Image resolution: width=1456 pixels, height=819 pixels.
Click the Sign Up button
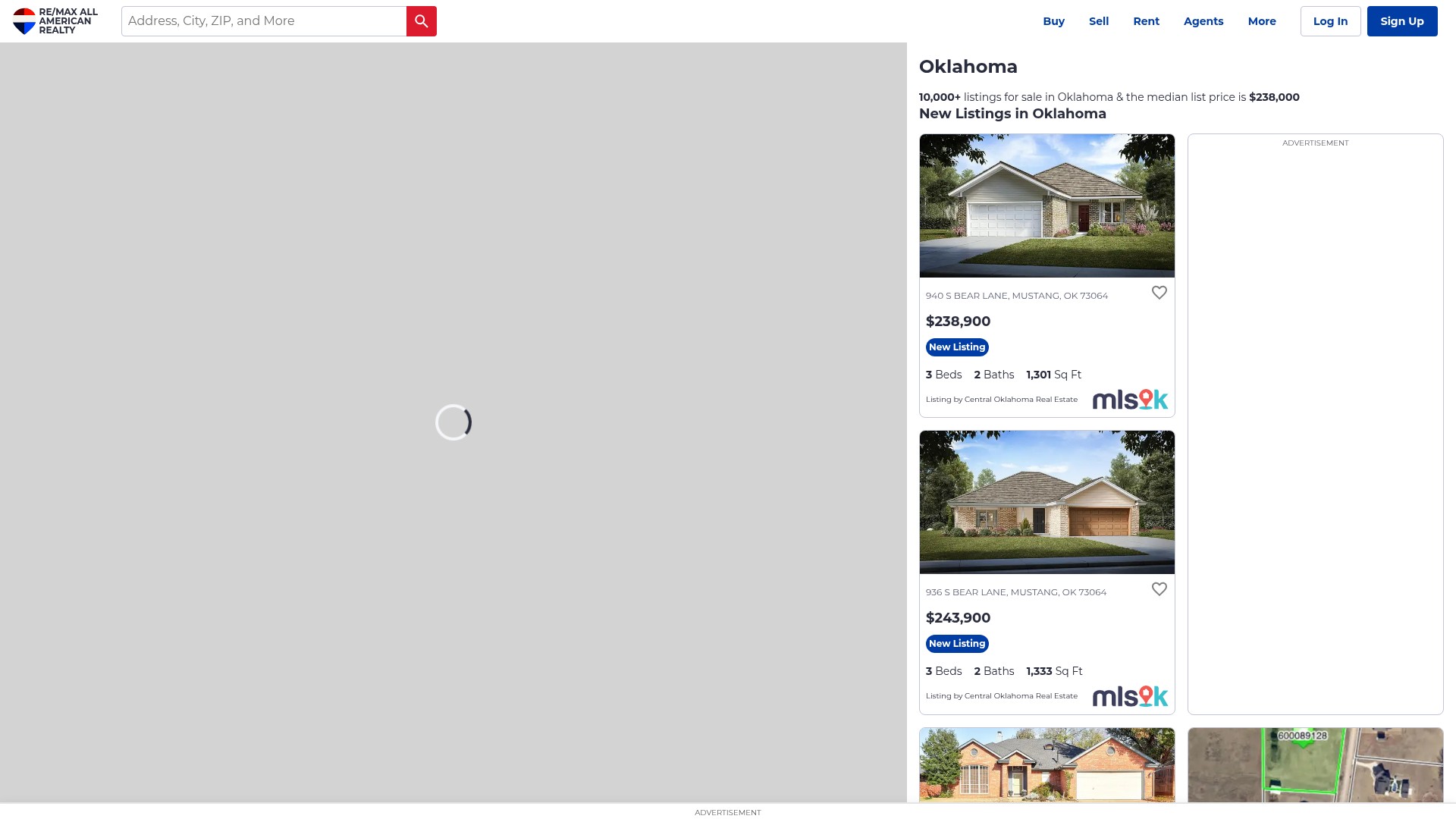pos(1401,21)
